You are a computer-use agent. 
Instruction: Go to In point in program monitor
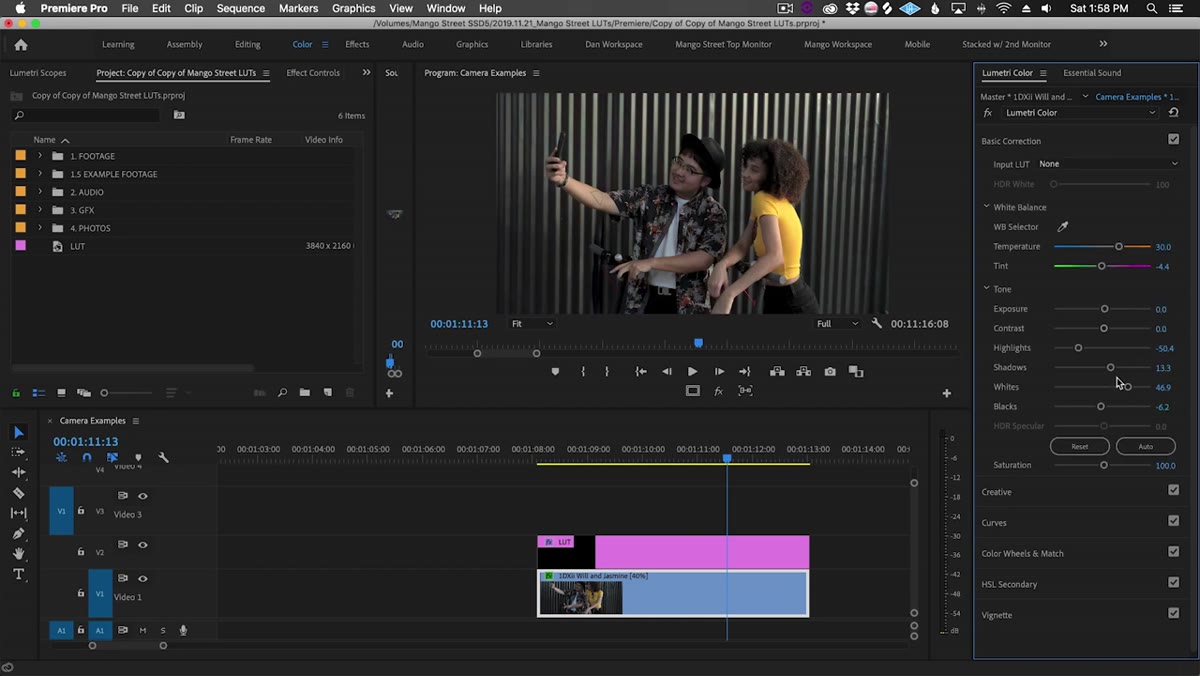point(641,371)
